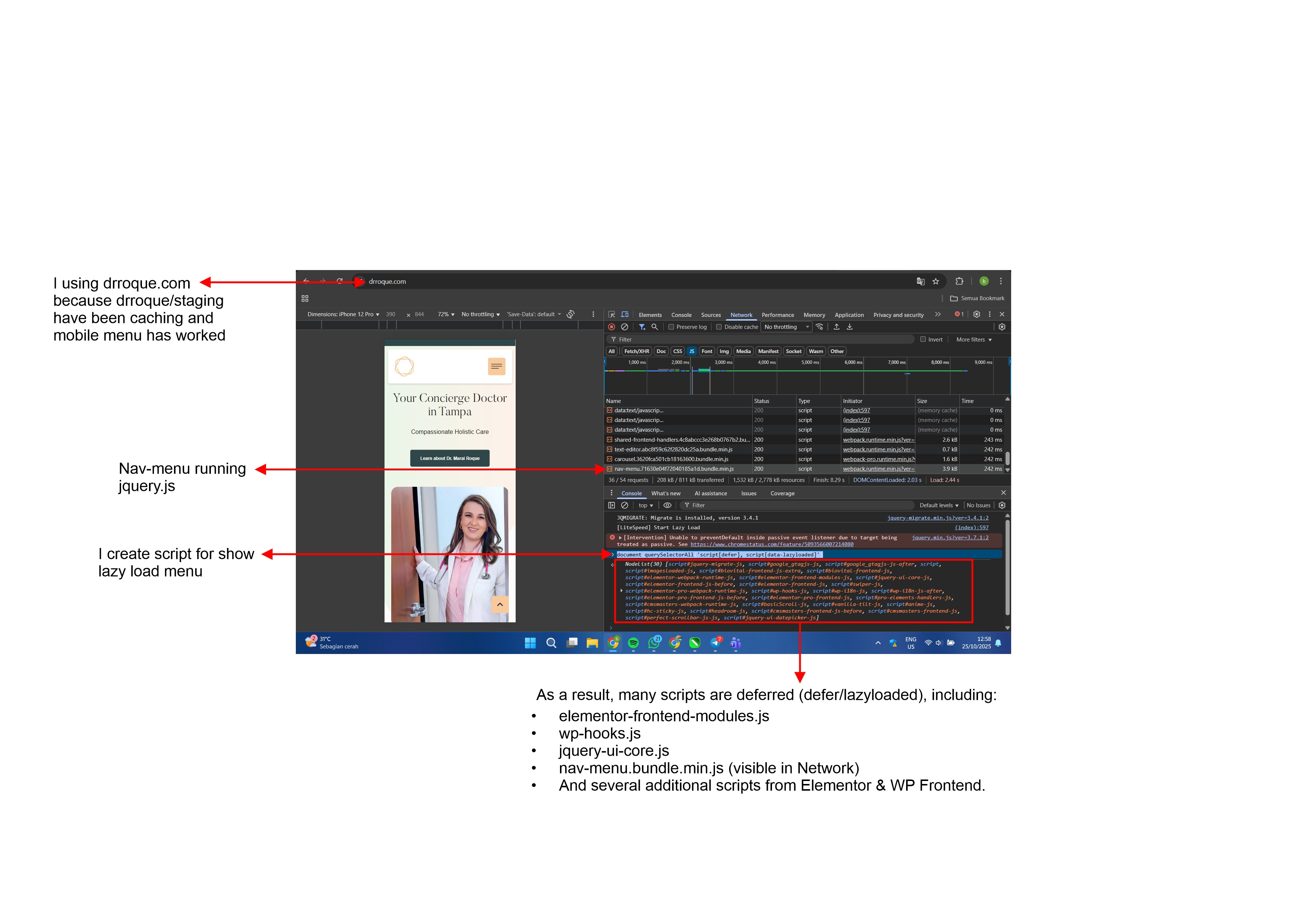Click the inspect element selector icon
Viewport: 1307px width, 924px height.
click(x=611, y=315)
